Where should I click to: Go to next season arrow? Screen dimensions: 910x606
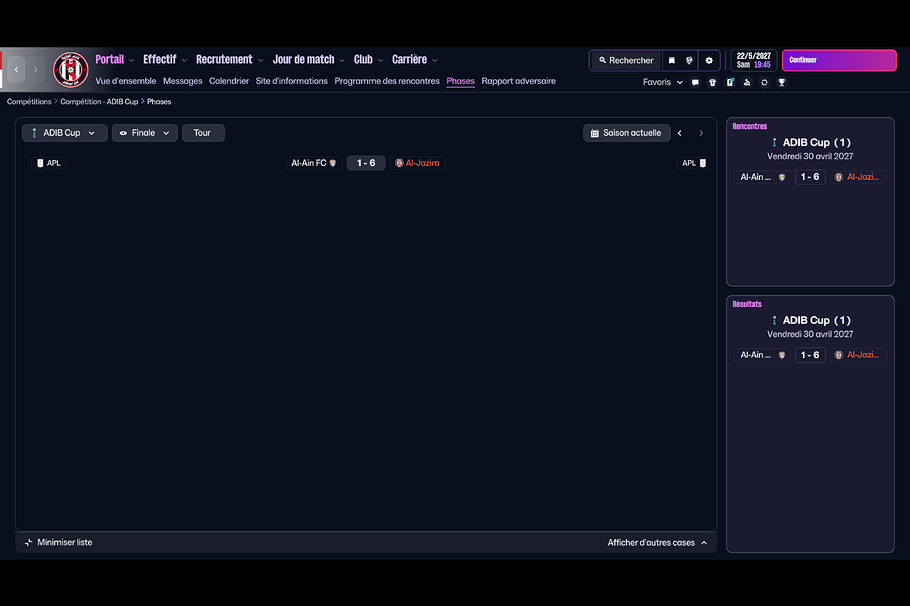[701, 133]
